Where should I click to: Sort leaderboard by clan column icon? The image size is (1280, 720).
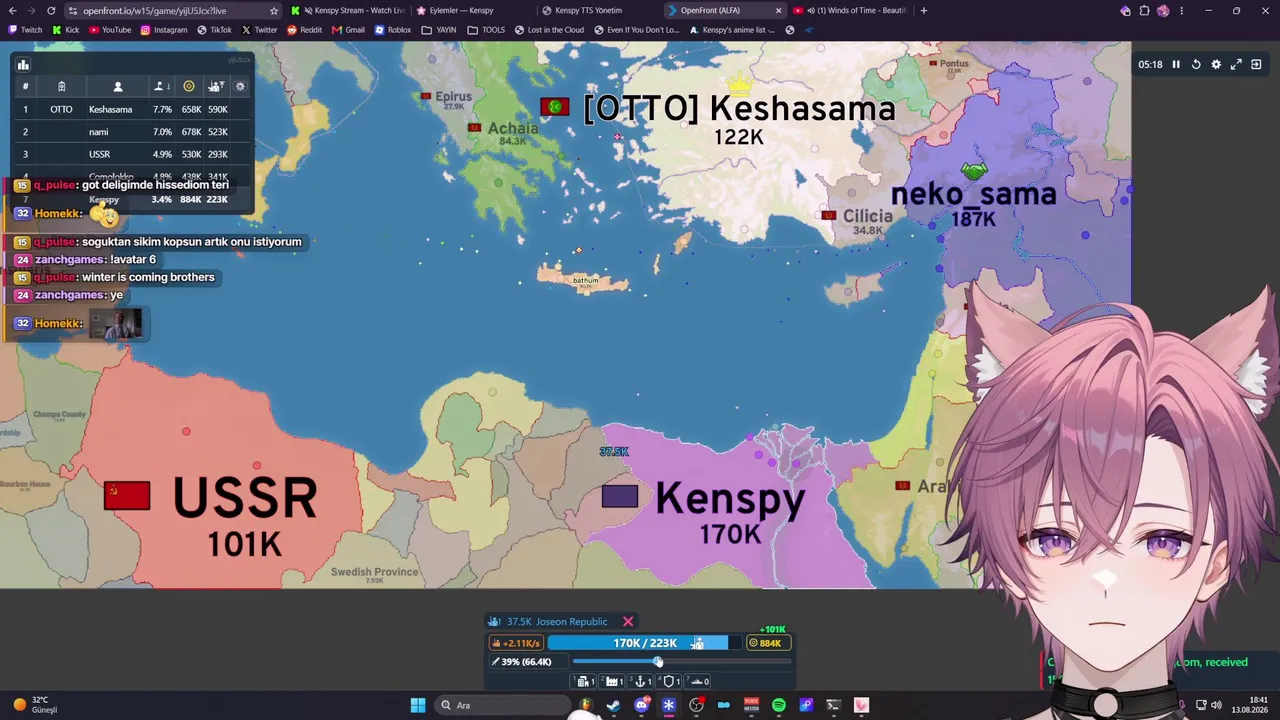(x=61, y=87)
